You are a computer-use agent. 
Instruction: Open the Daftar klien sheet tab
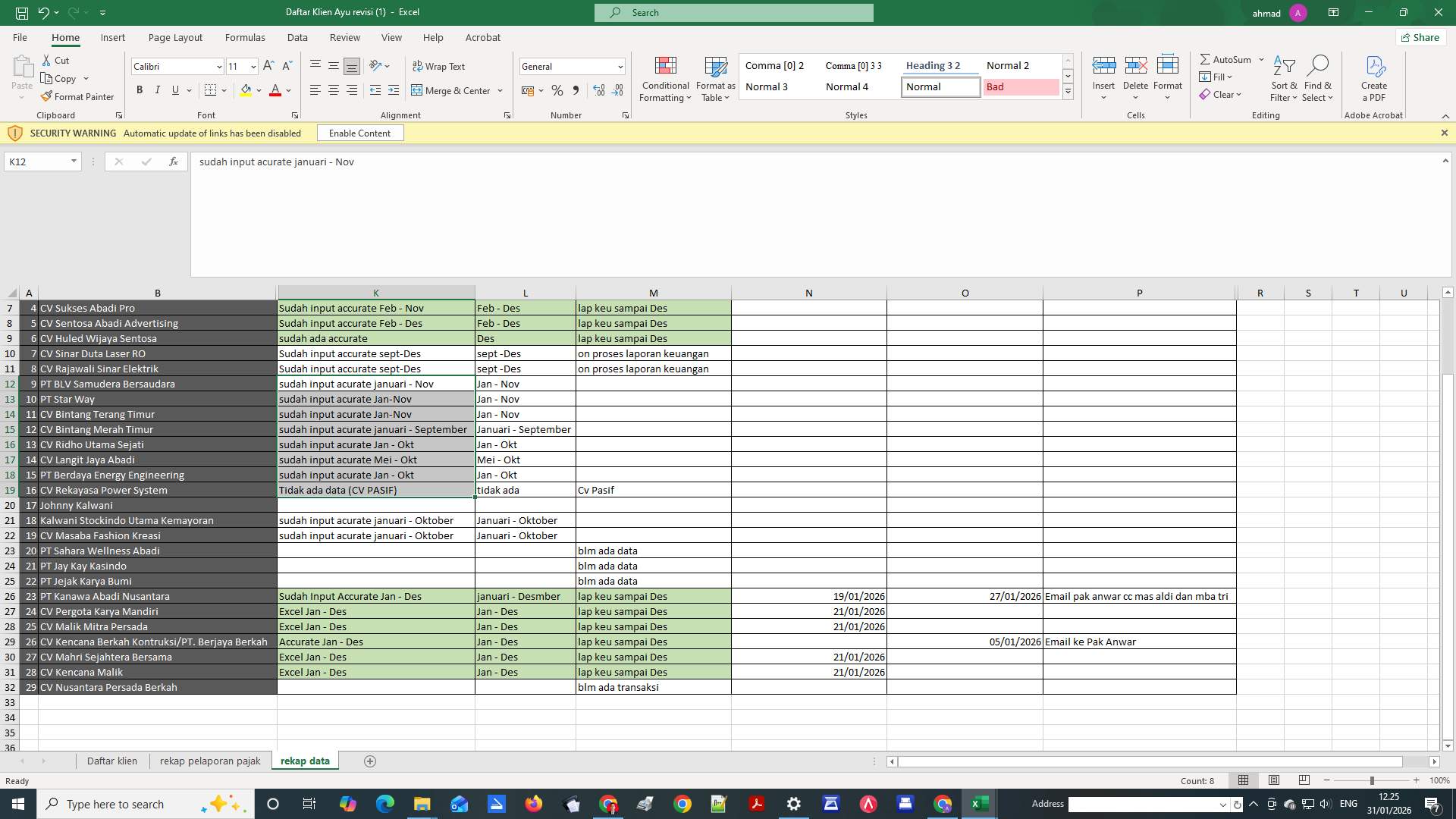coord(111,761)
